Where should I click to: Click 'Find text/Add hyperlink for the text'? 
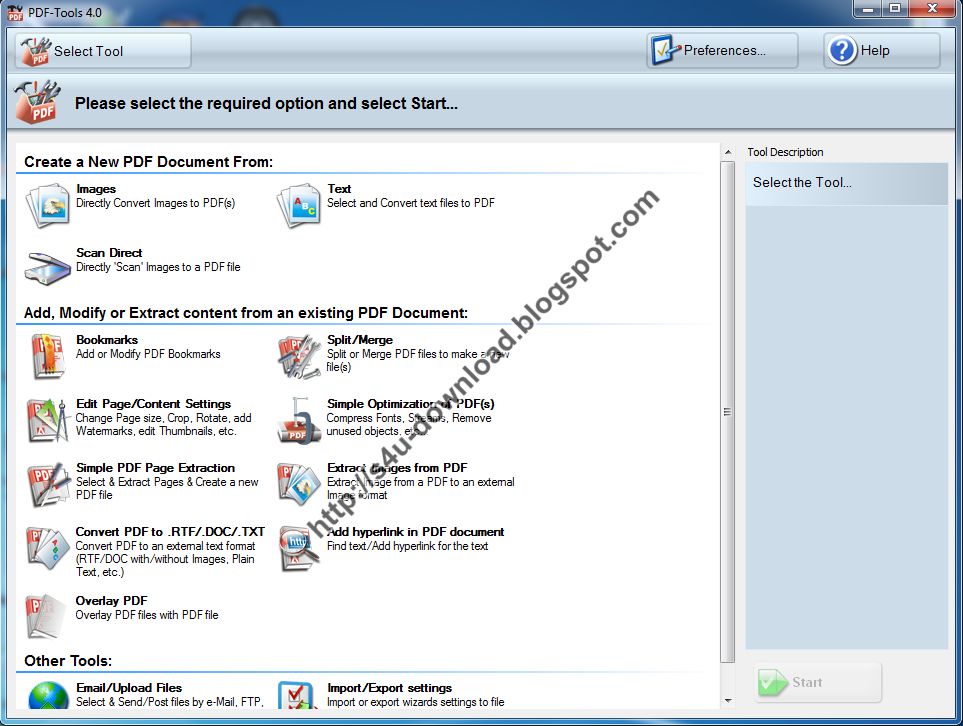(x=407, y=545)
